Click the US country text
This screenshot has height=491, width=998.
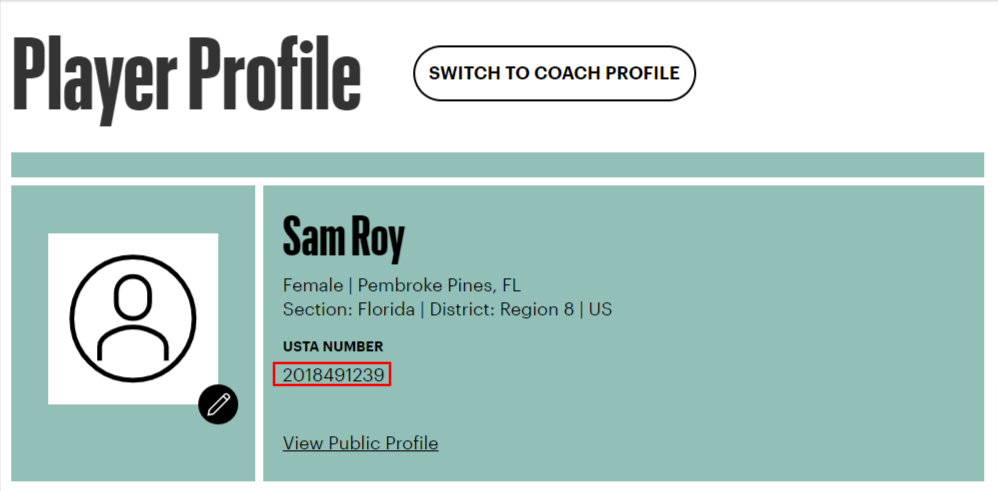click(600, 310)
